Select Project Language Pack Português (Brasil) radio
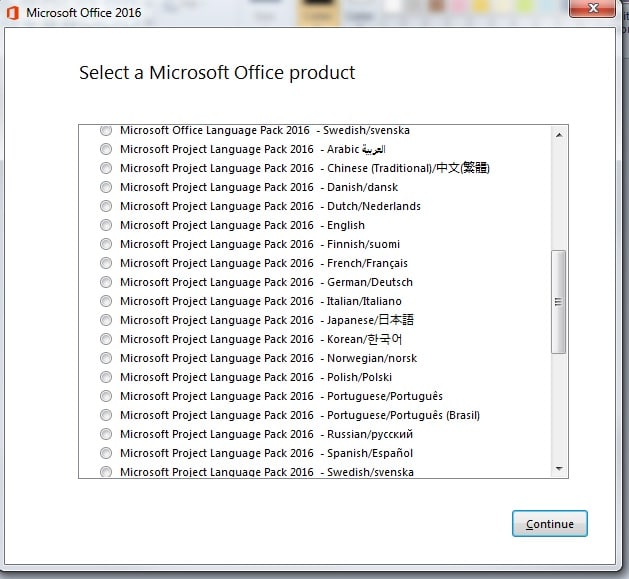 click(106, 415)
